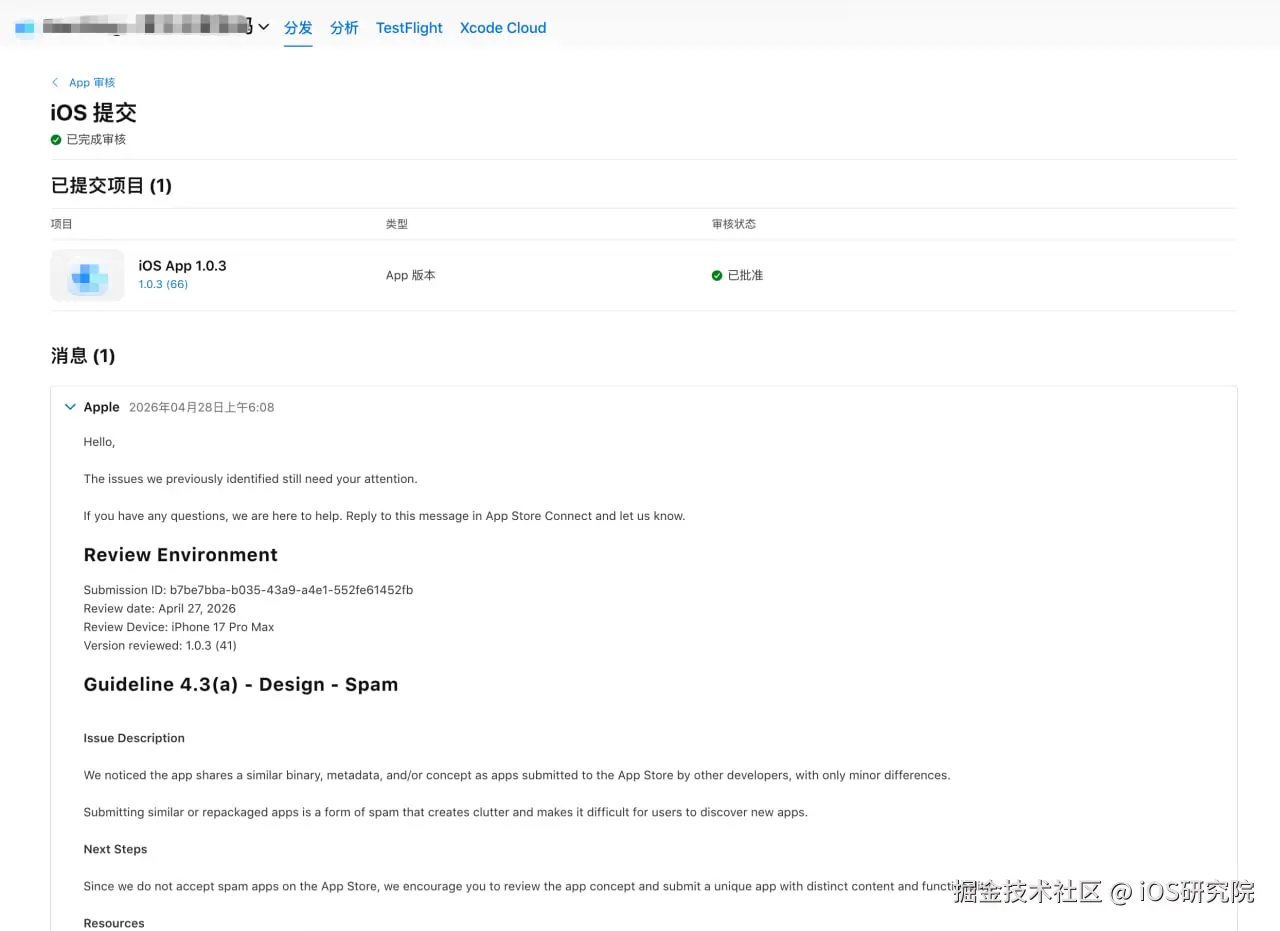Click the 类型 column header
This screenshot has height=931, width=1280.
(x=397, y=224)
